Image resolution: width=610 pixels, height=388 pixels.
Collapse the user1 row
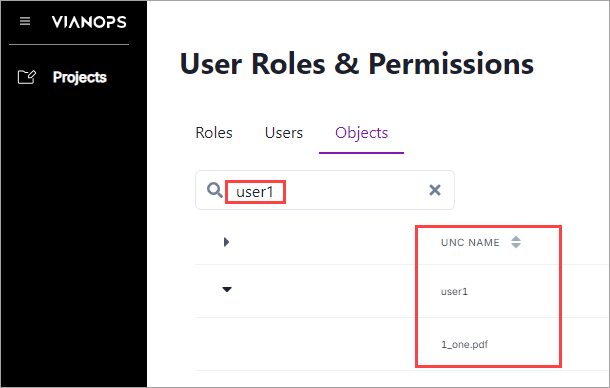(x=227, y=289)
